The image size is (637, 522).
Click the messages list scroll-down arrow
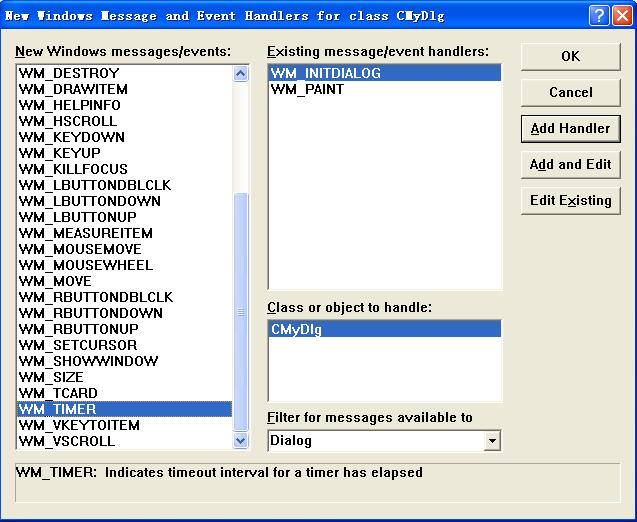pyautogui.click(x=240, y=440)
